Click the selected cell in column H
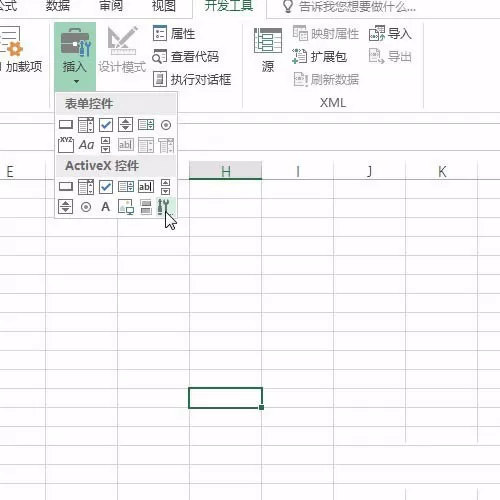This screenshot has height=500, width=500. point(226,398)
